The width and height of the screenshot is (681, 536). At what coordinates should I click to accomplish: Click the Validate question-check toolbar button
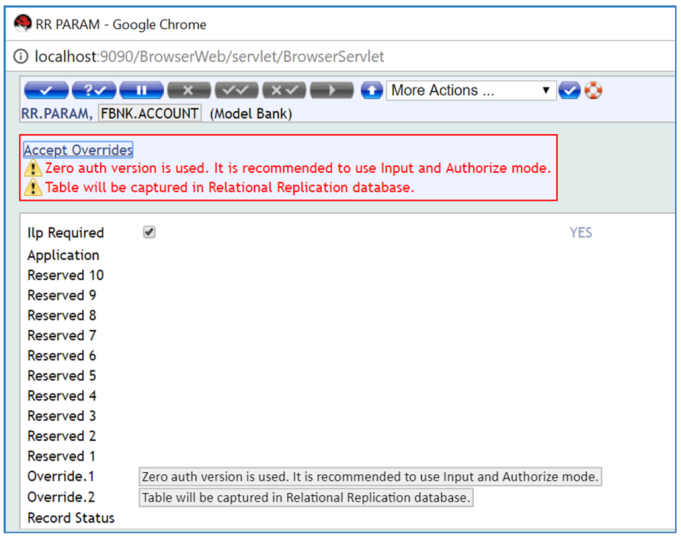94,90
